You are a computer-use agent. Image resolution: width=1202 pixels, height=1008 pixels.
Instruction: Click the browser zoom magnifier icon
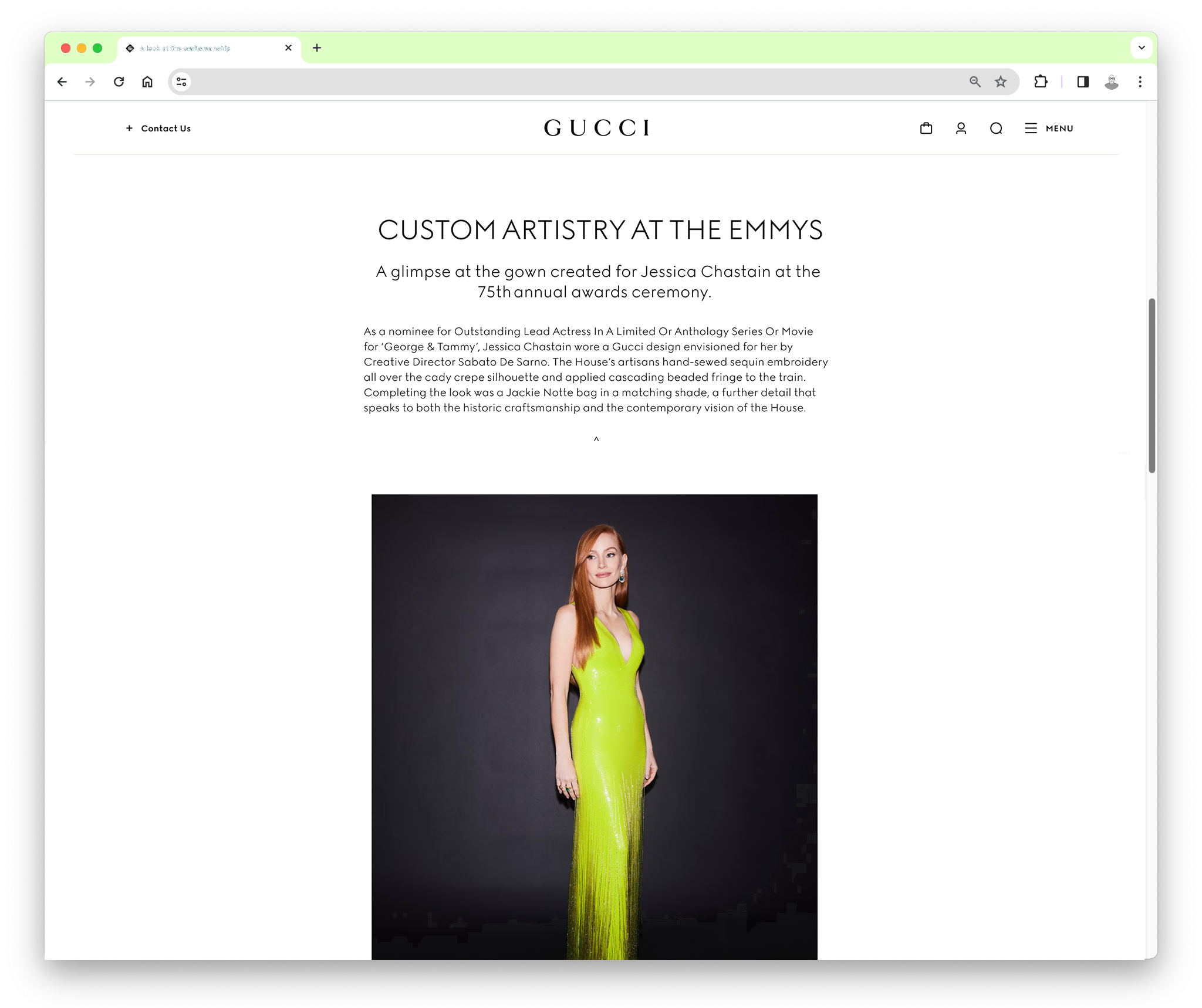click(975, 82)
